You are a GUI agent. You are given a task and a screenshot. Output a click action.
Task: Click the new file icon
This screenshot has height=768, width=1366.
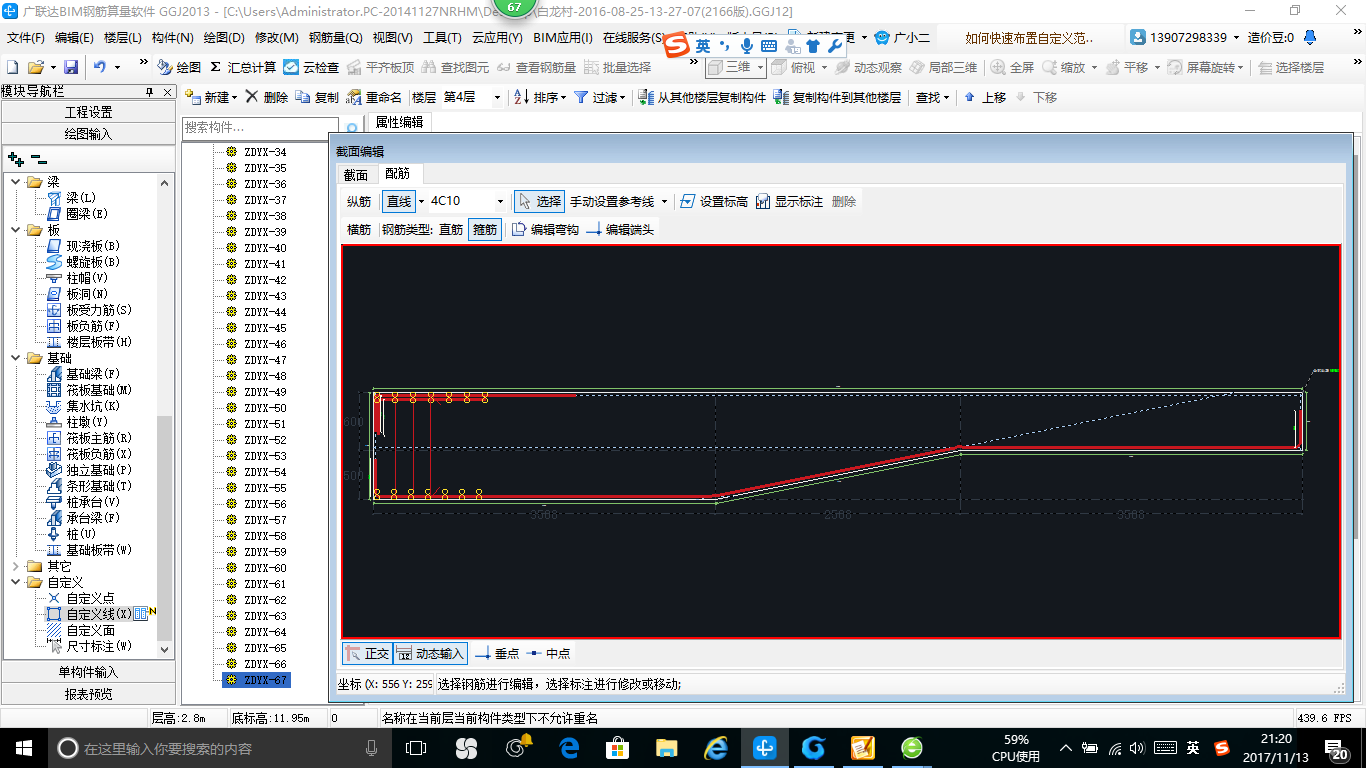[12, 67]
